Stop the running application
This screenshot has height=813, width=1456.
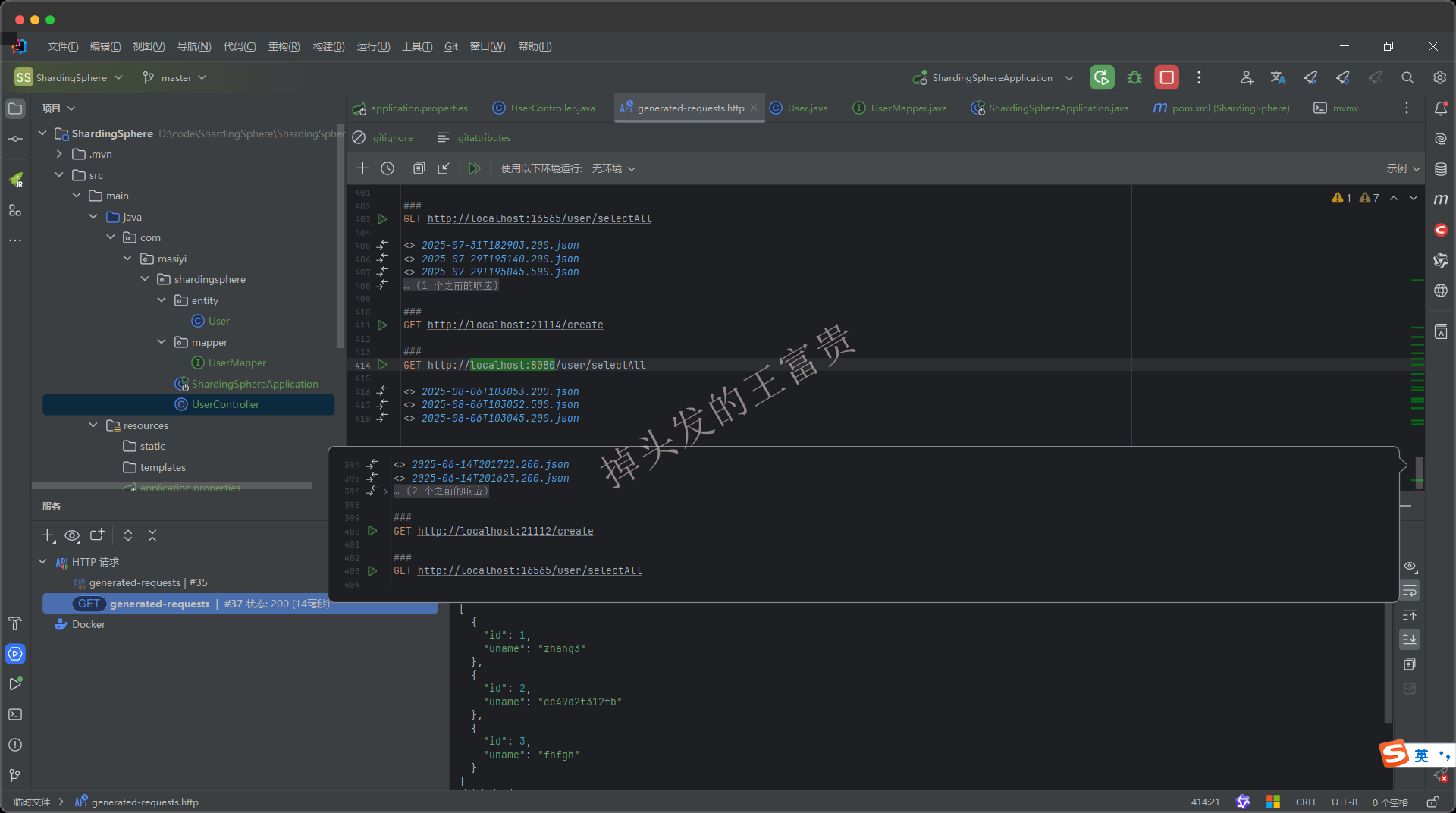tap(1166, 77)
